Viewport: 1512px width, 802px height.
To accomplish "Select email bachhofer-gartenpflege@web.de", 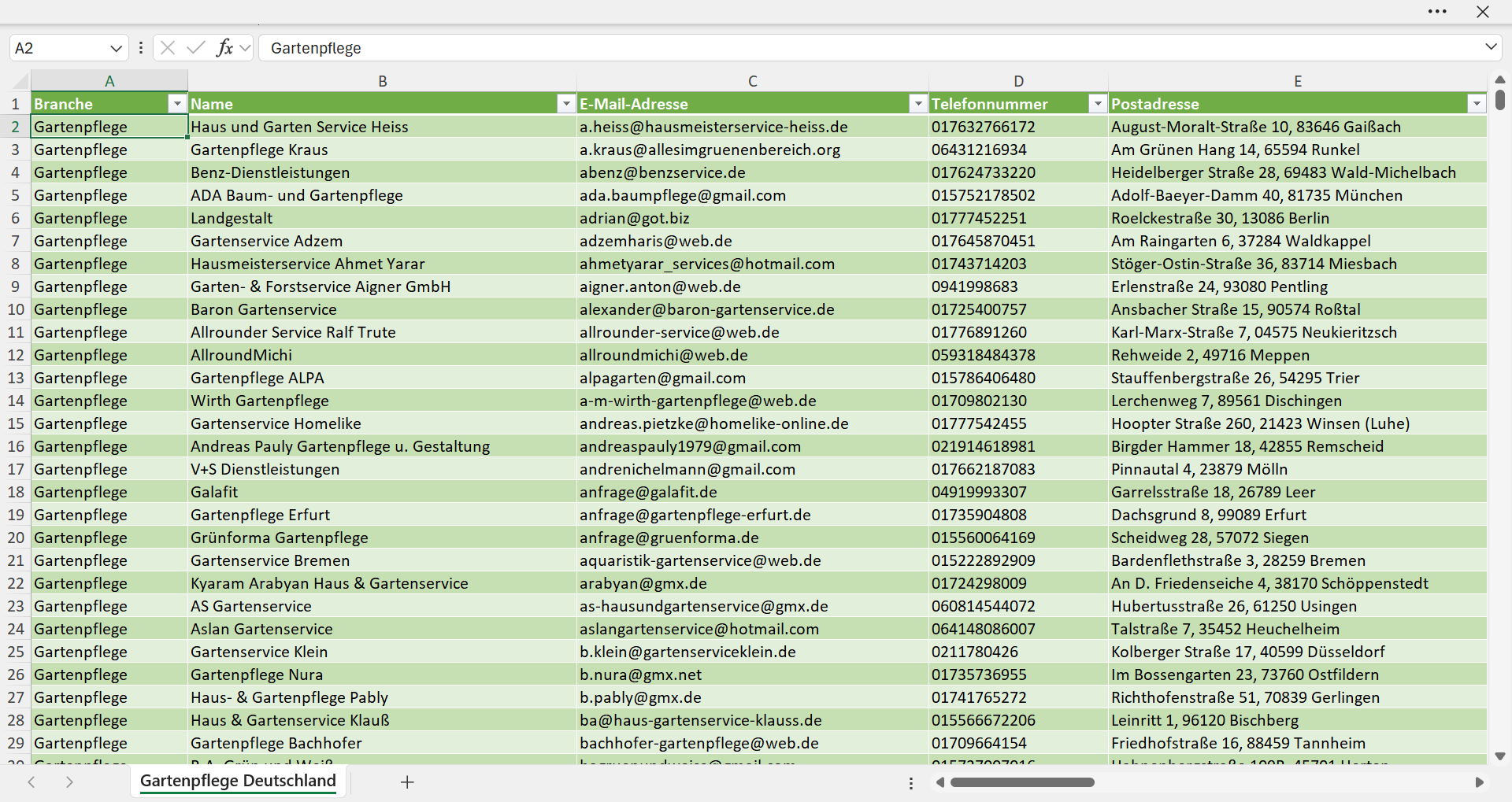I will pos(753,743).
